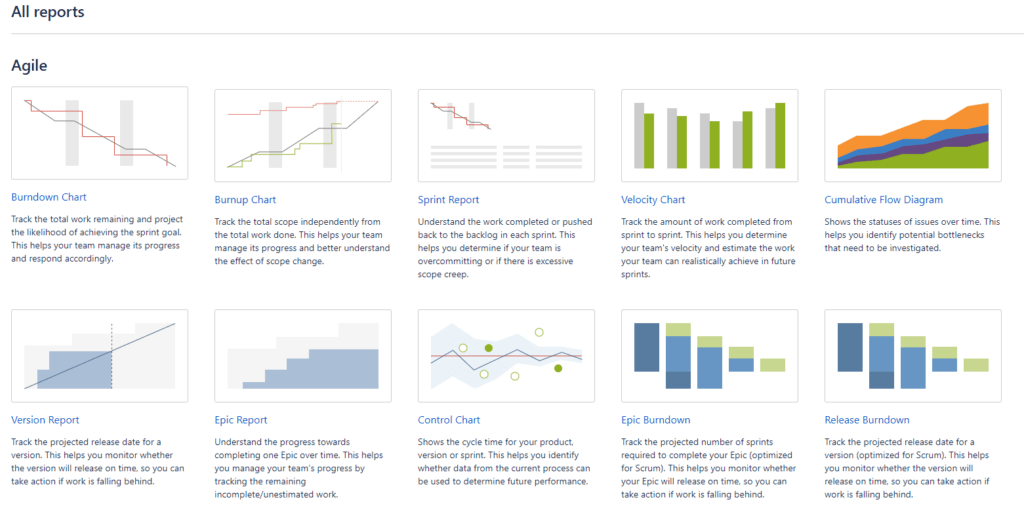1024x525 pixels.
Task: Click the Epic Burndown stacked bars thumbnail
Action: pyautogui.click(x=710, y=356)
